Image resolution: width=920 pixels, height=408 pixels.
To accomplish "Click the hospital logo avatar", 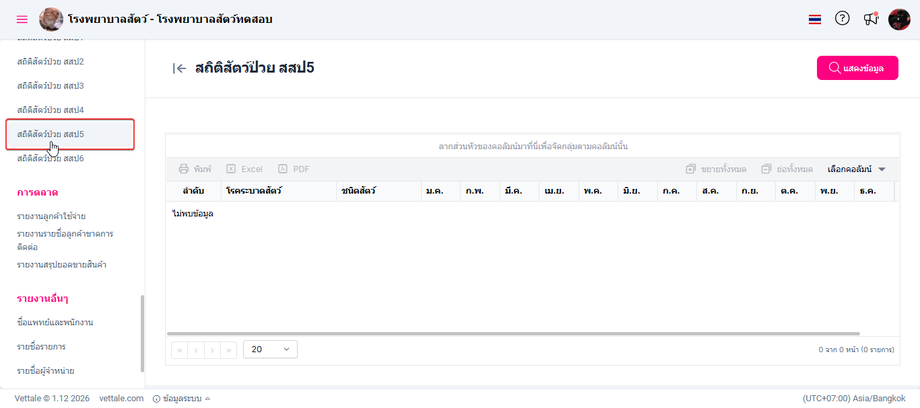I will 51,19.
